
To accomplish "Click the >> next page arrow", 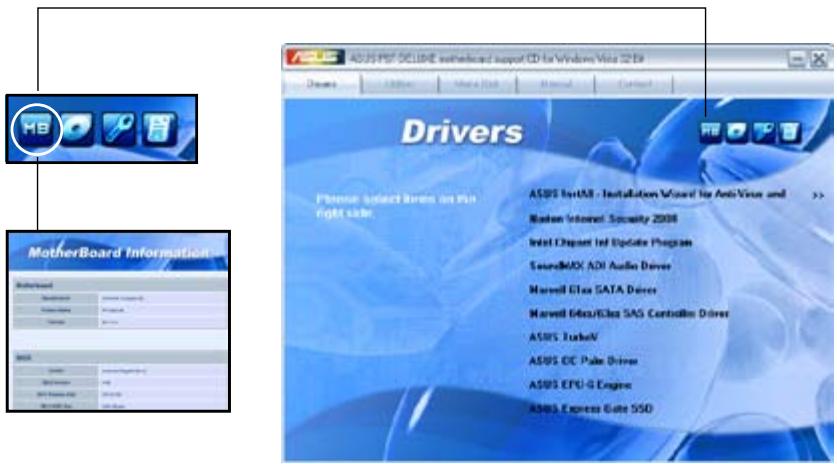I will tap(818, 196).
